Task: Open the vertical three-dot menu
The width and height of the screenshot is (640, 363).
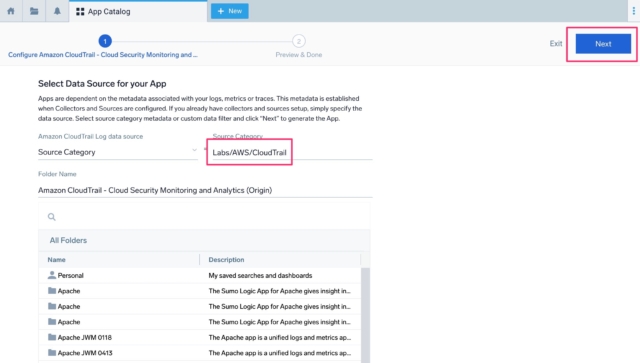Action: click(x=633, y=11)
